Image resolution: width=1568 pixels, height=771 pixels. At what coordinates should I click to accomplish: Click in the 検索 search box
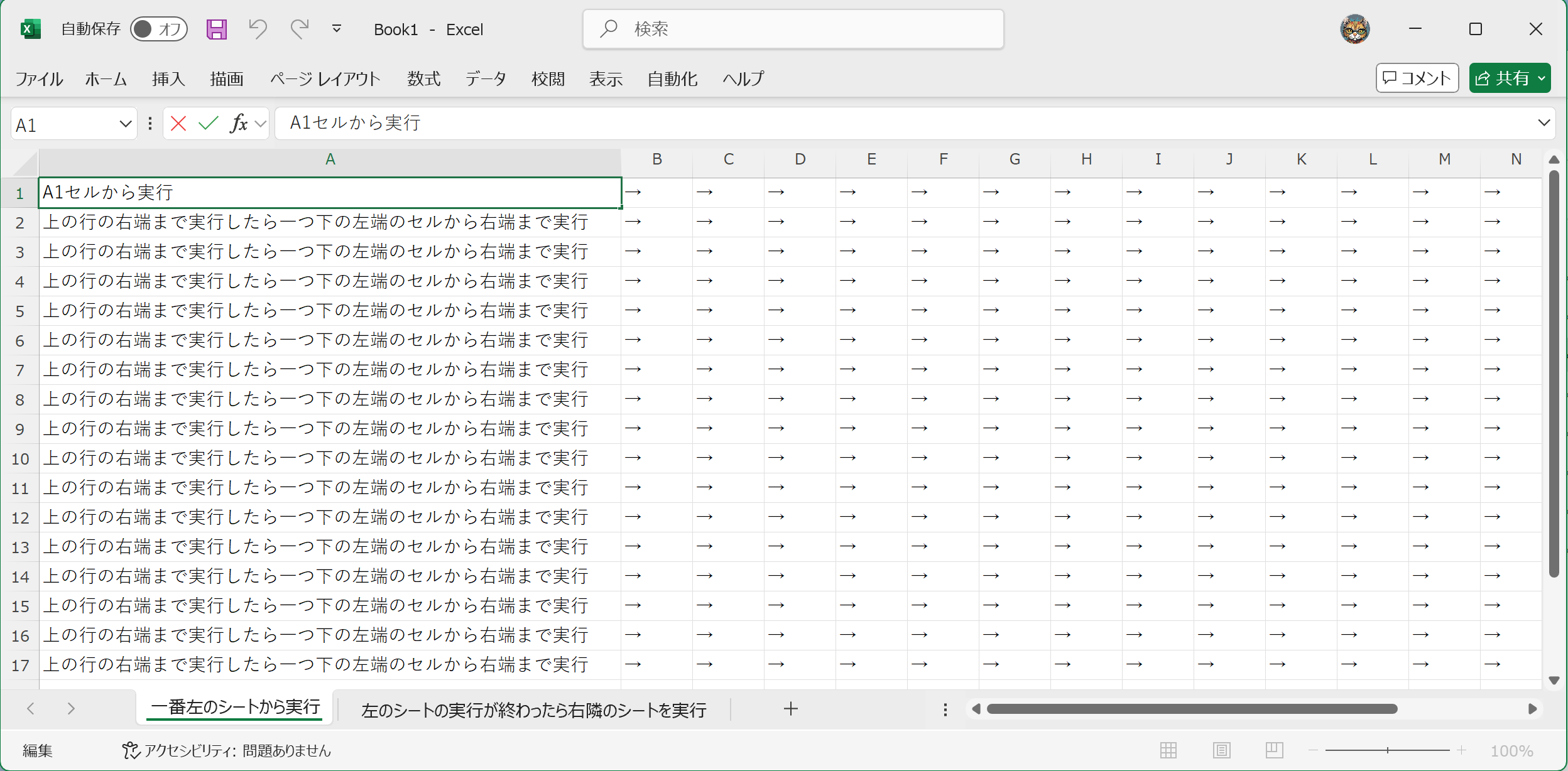click(793, 29)
